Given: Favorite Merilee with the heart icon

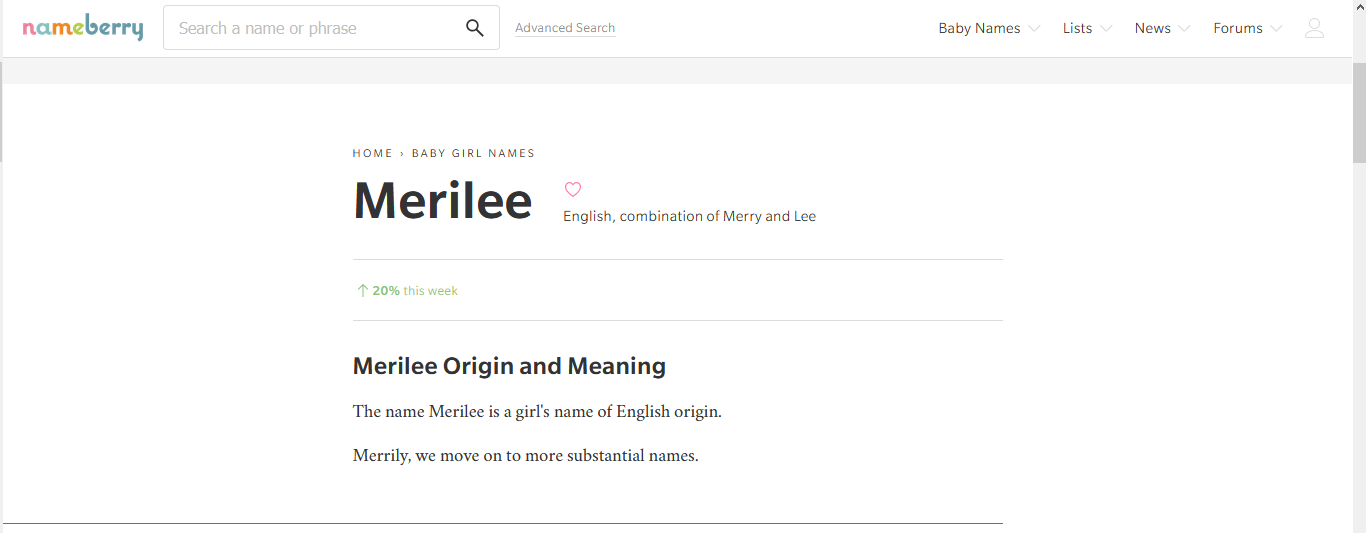Looking at the screenshot, I should tap(573, 189).
